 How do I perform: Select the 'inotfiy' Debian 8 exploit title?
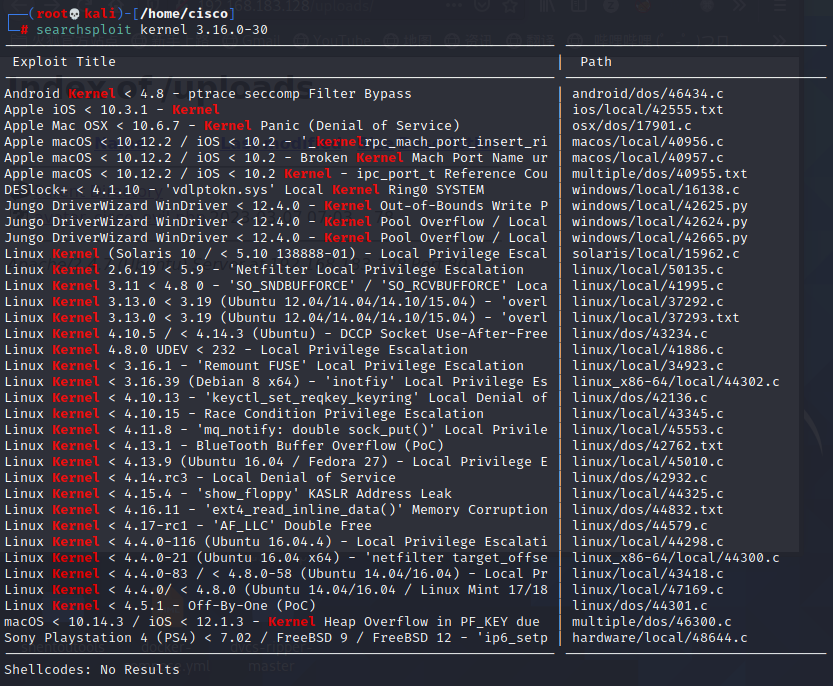[x=276, y=382]
